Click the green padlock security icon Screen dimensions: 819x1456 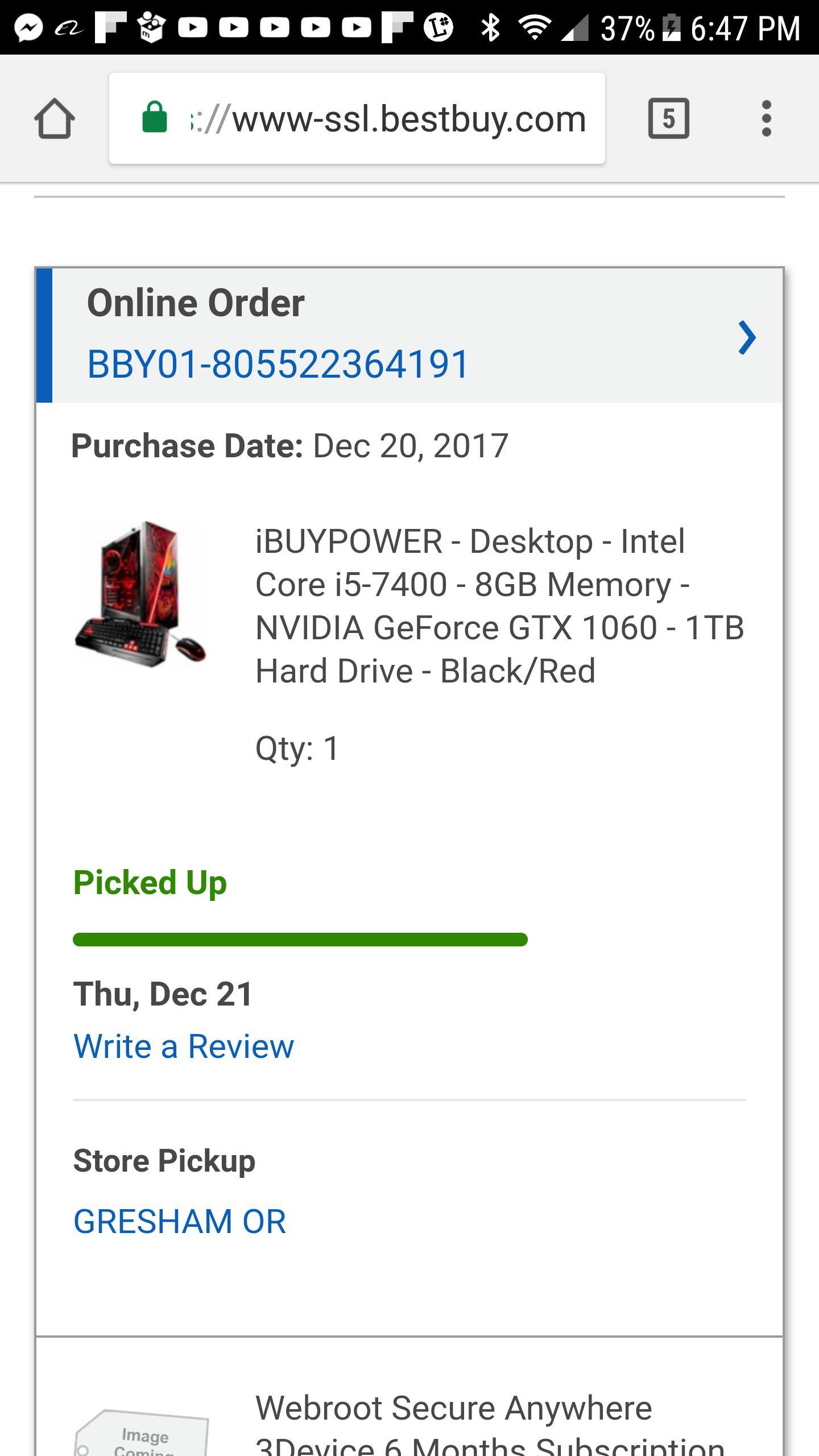pos(154,118)
